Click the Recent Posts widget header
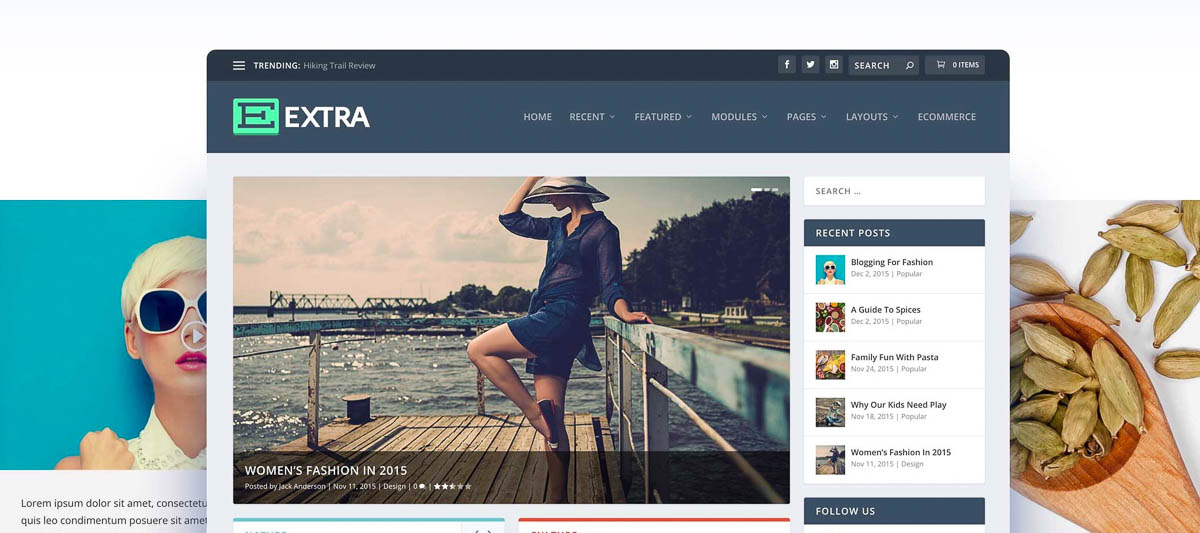 (894, 233)
